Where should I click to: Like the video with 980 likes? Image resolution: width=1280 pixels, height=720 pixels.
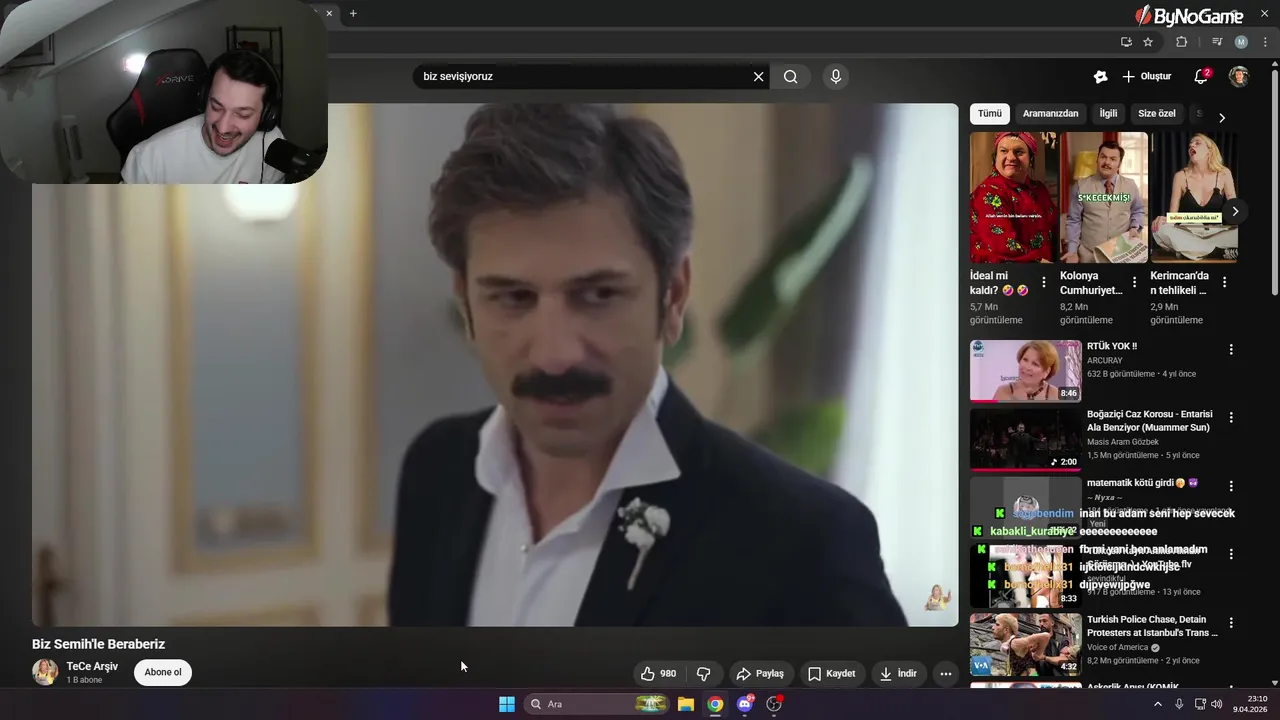[x=659, y=674]
